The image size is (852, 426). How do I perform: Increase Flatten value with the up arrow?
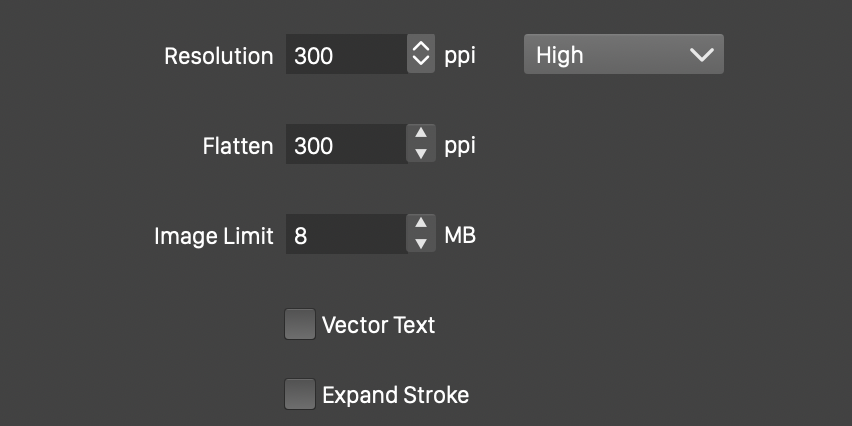click(x=421, y=135)
